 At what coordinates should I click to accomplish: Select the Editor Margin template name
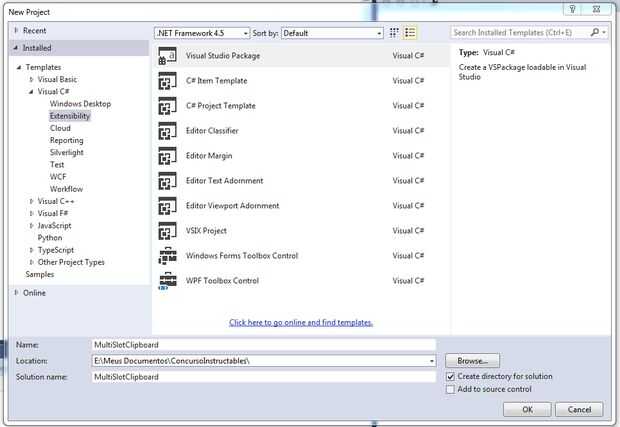[209, 156]
